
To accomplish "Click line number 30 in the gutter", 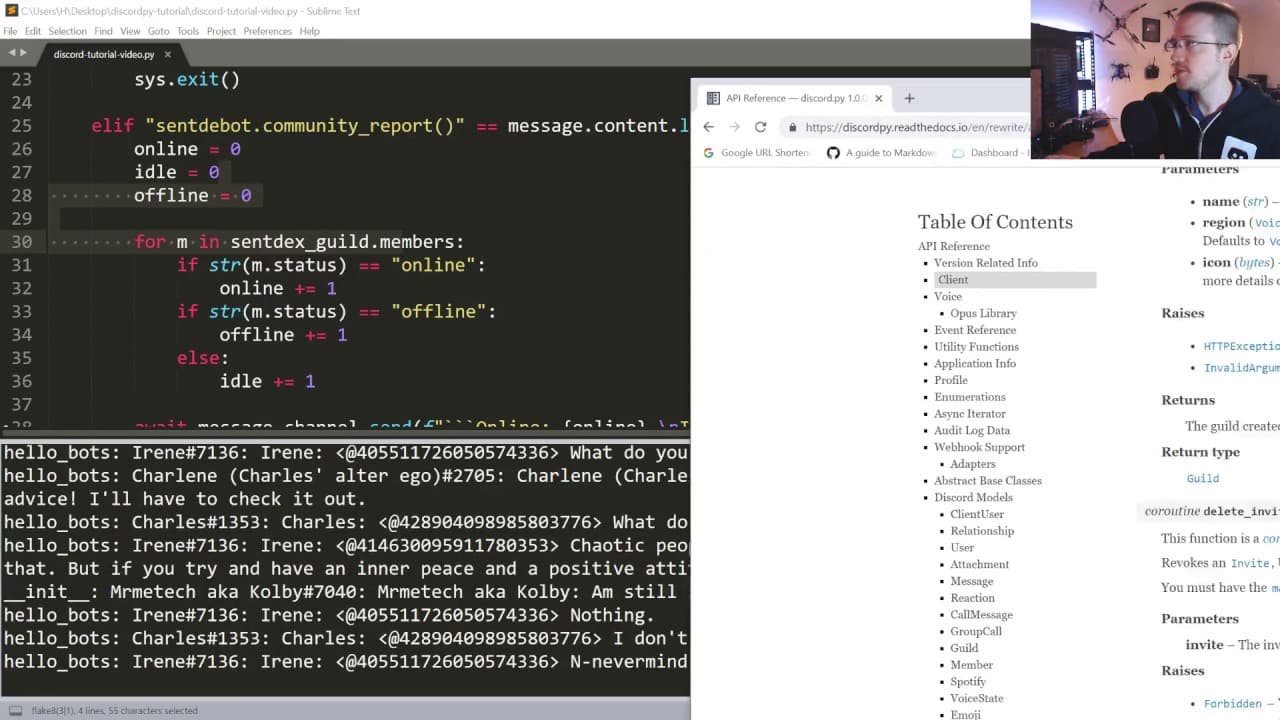I will coord(21,242).
